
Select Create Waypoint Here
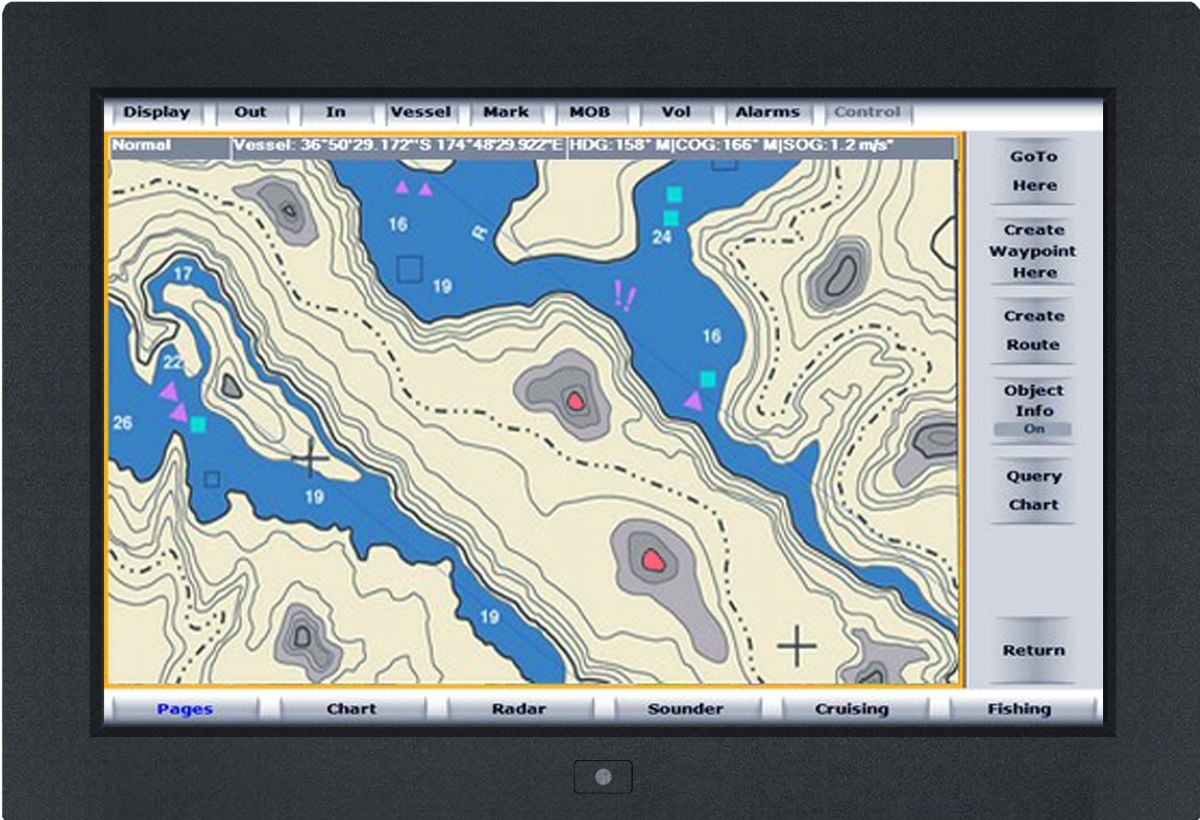coord(1033,251)
